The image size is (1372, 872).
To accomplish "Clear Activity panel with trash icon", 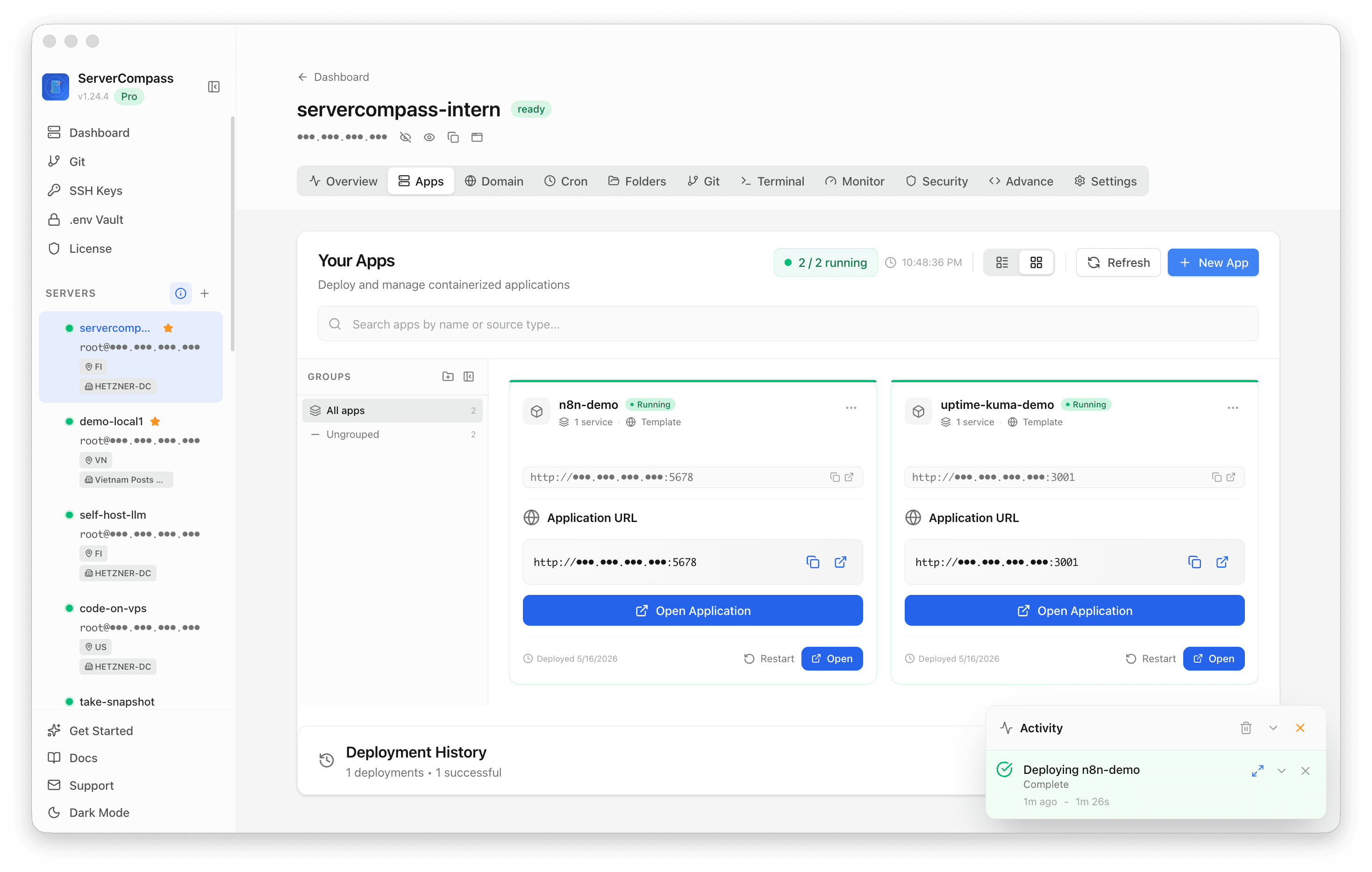I will 1246,729.
